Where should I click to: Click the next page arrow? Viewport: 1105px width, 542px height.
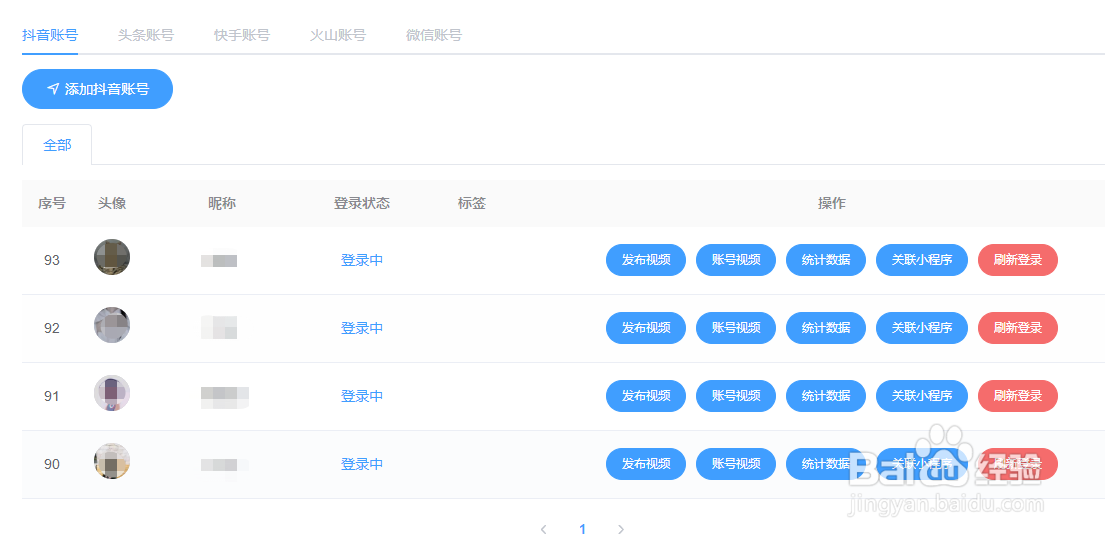click(621, 529)
